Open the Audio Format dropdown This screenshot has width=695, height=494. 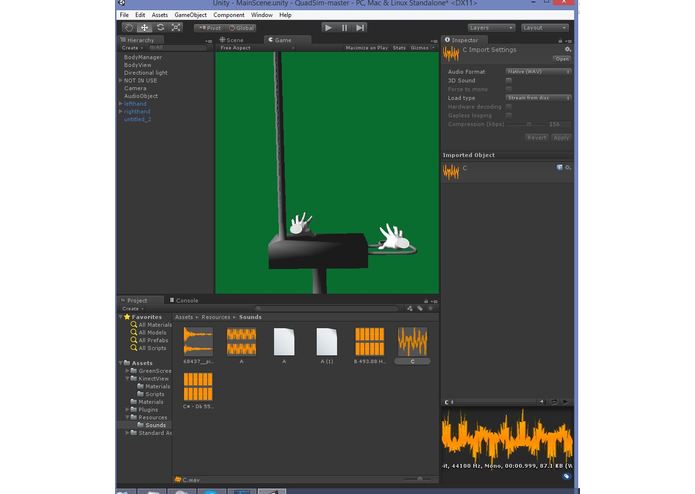[x=538, y=72]
